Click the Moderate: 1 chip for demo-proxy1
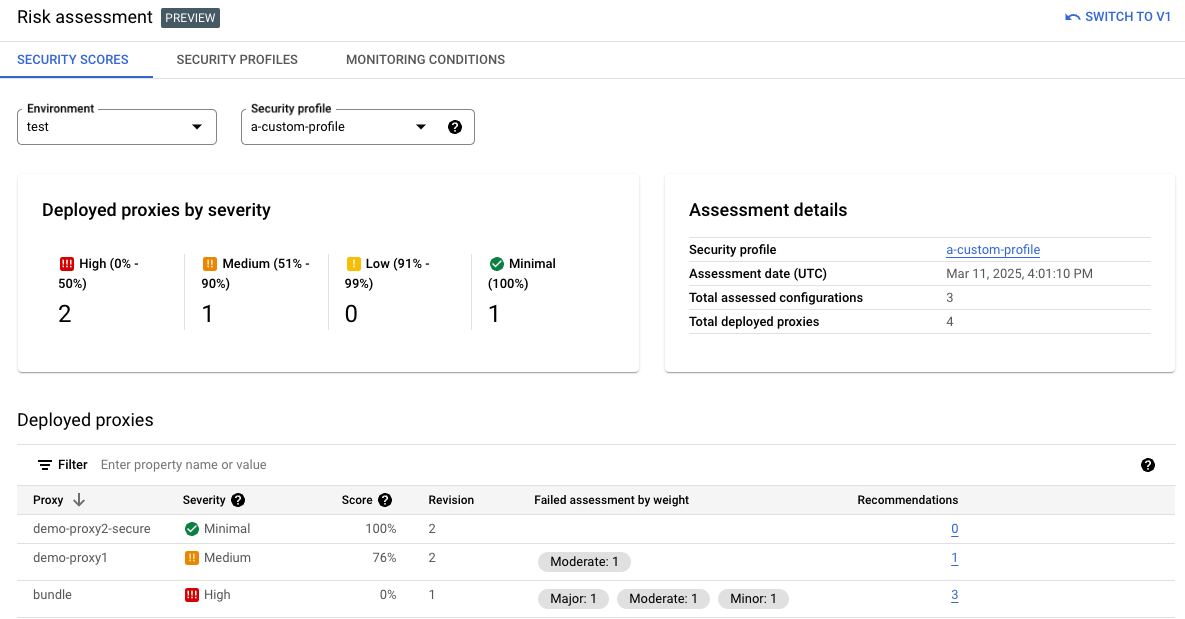This screenshot has height=619, width=1185. 584,562
